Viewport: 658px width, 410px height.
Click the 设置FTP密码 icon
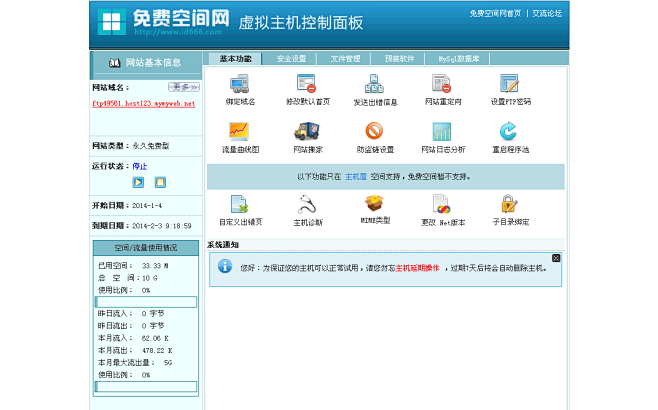click(510, 85)
